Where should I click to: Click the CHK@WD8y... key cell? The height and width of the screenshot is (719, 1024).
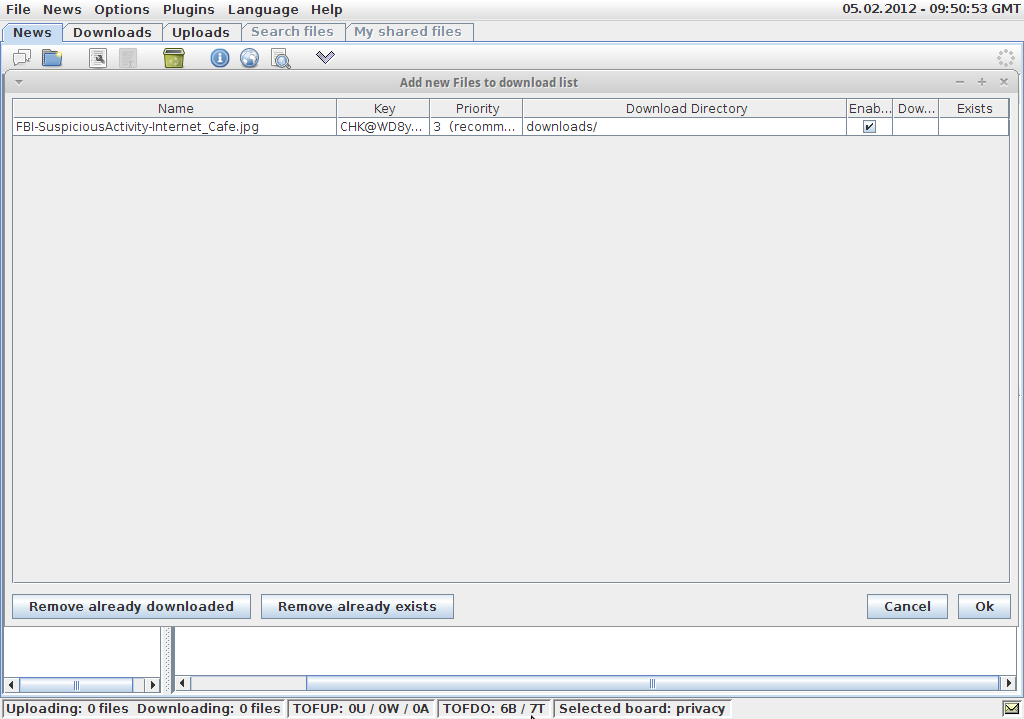point(383,127)
